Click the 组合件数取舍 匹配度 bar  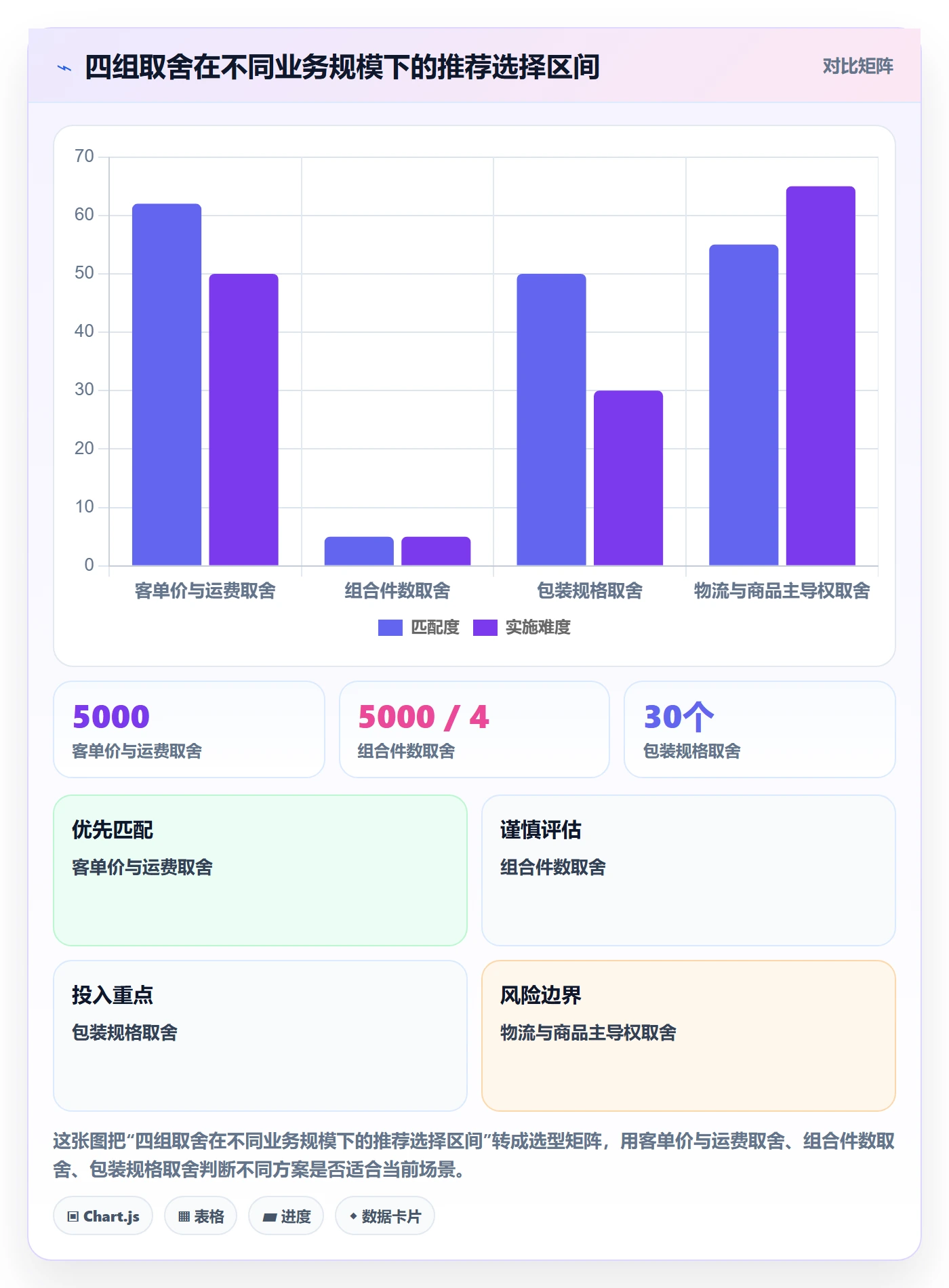pos(359,551)
